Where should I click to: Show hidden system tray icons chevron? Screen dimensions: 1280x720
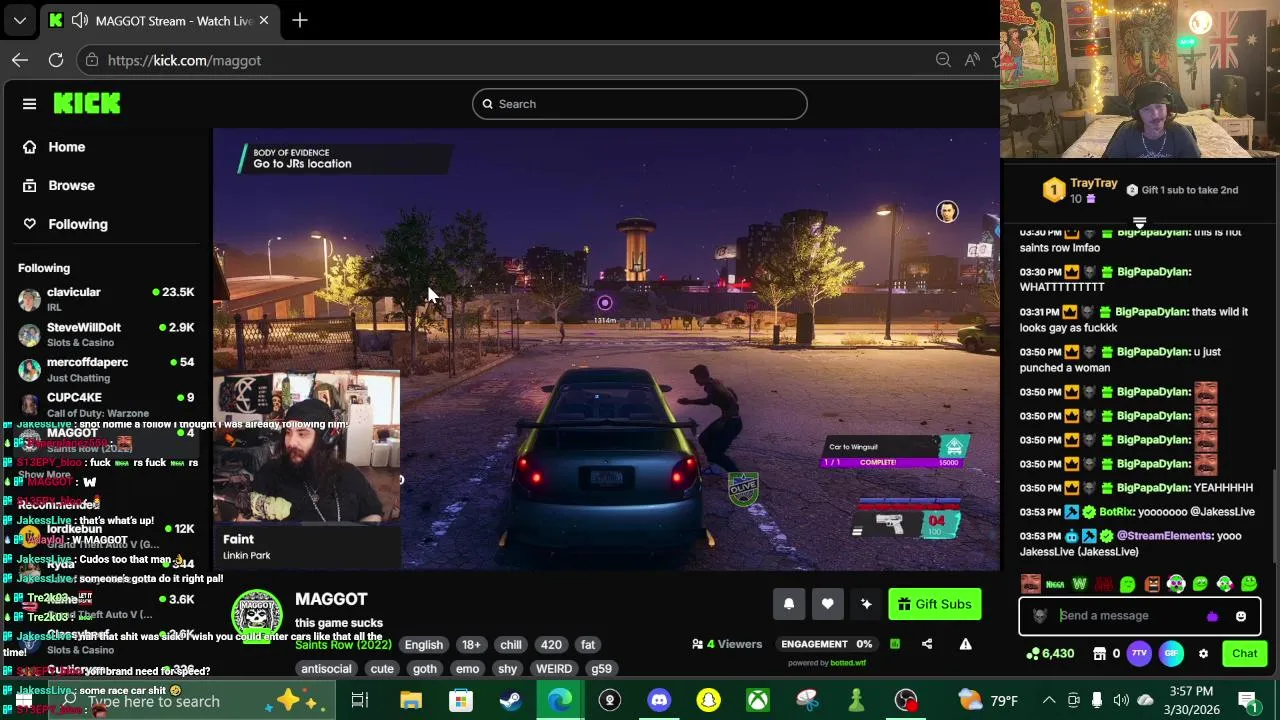1049,701
